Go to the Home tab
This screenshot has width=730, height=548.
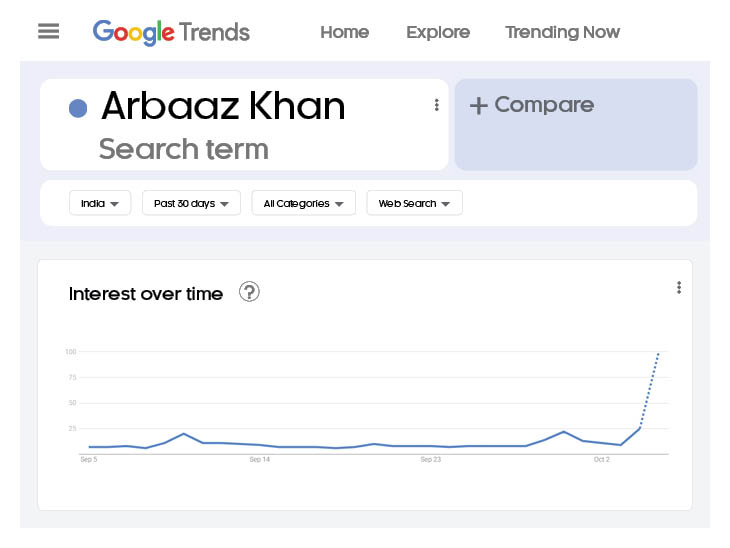pos(344,32)
